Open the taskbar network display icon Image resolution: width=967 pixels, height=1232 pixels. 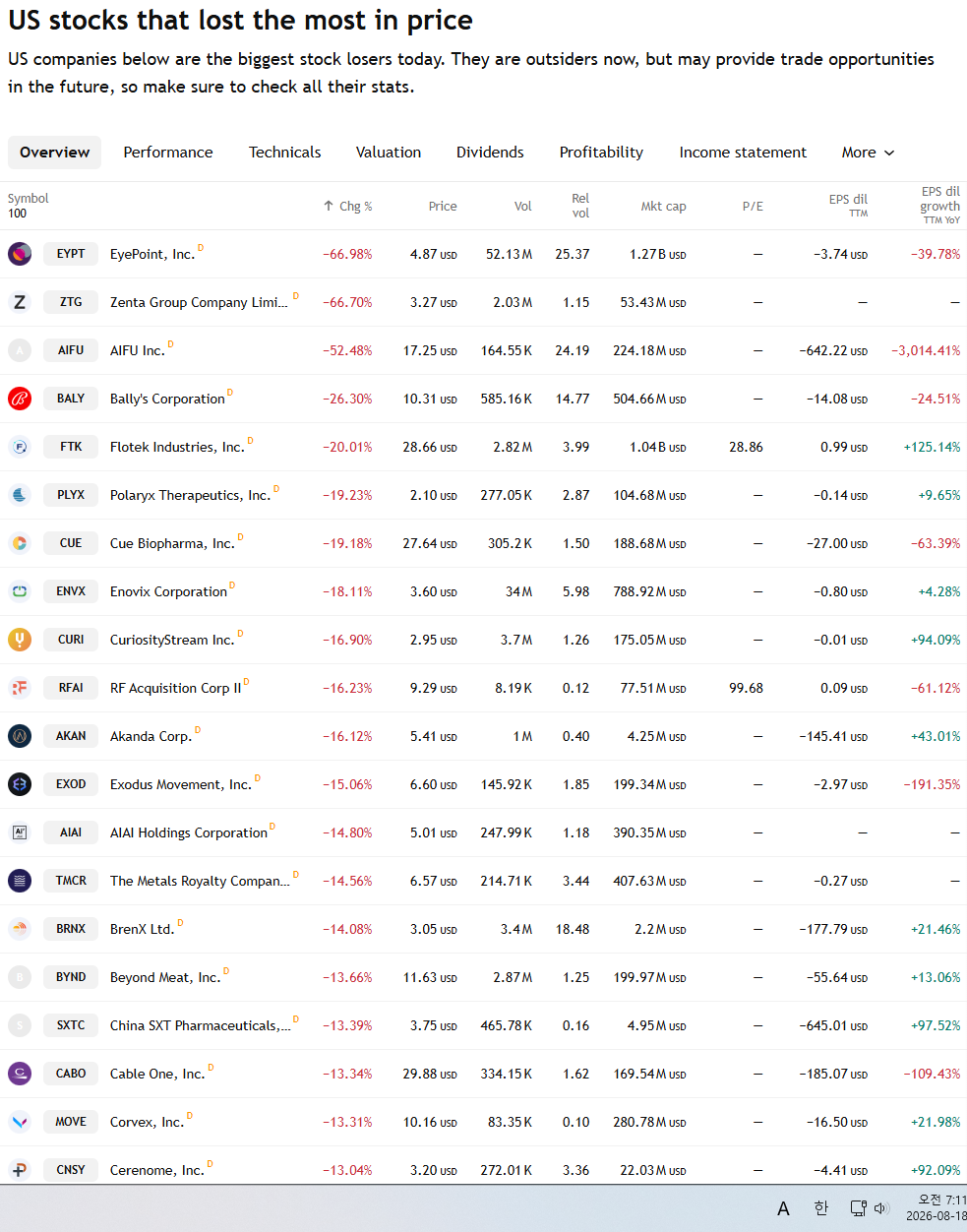858,1208
